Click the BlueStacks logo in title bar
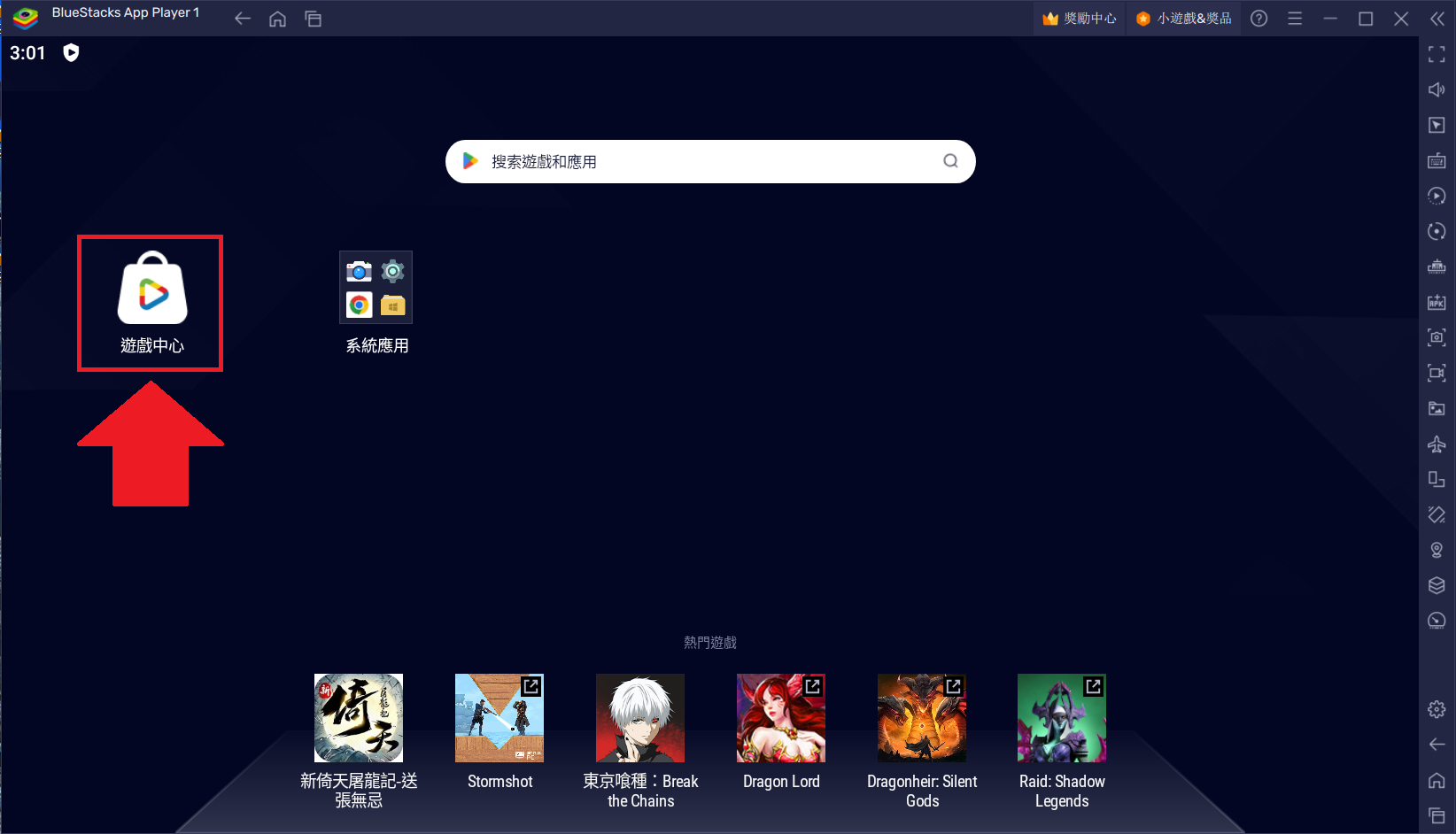1456x834 pixels. point(26,18)
